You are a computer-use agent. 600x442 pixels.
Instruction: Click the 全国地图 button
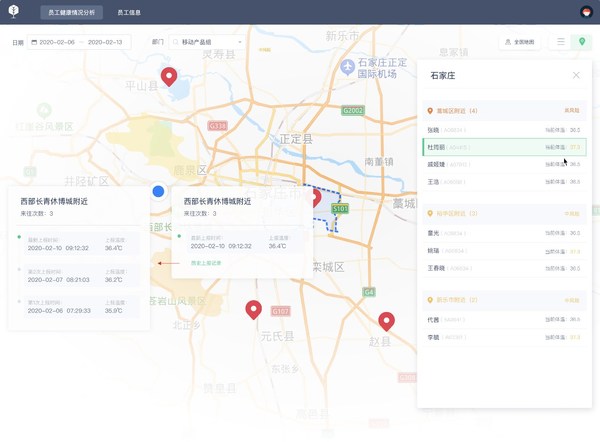(519, 42)
